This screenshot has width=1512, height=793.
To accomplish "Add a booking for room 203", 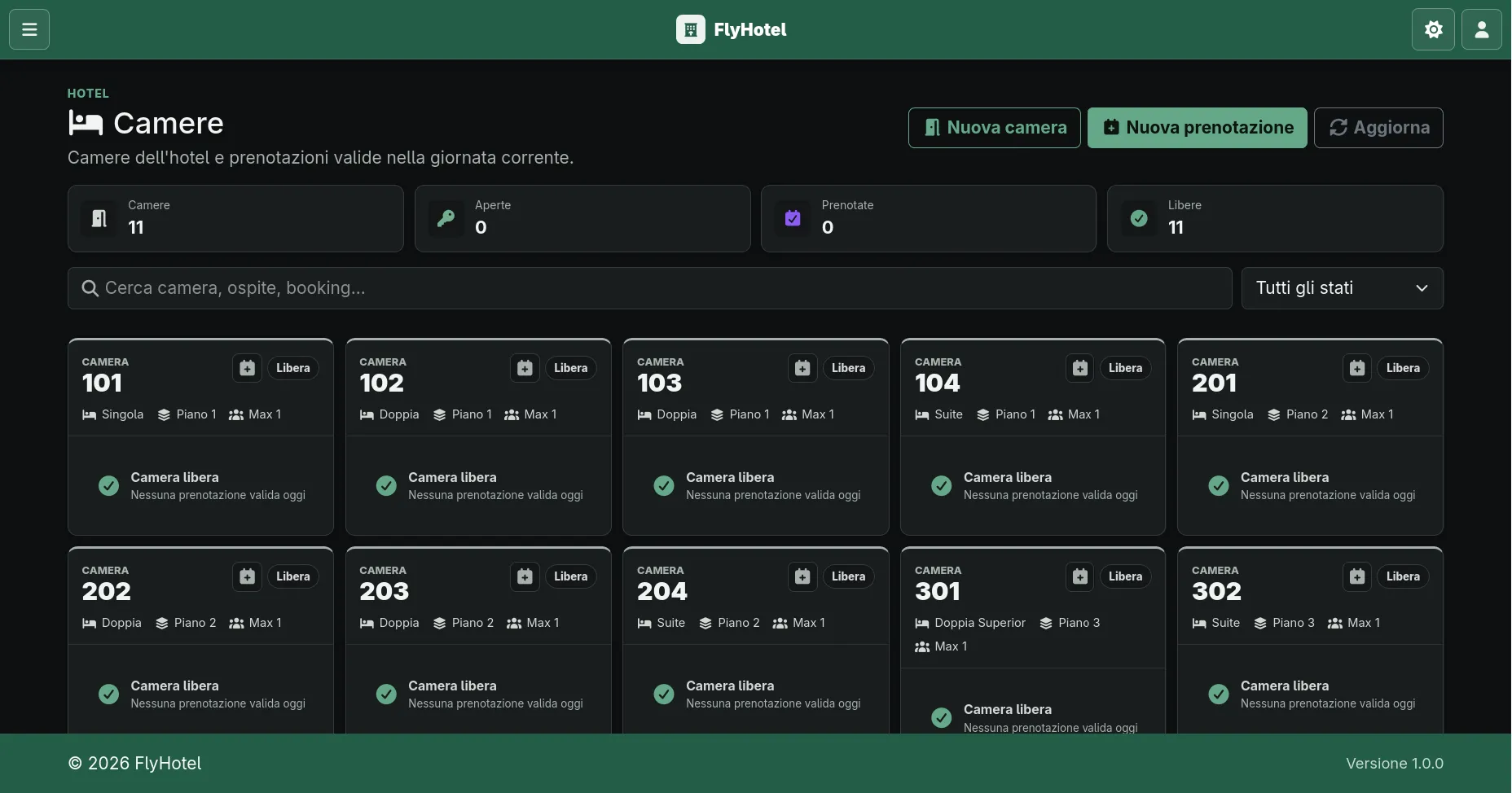I will (x=525, y=576).
